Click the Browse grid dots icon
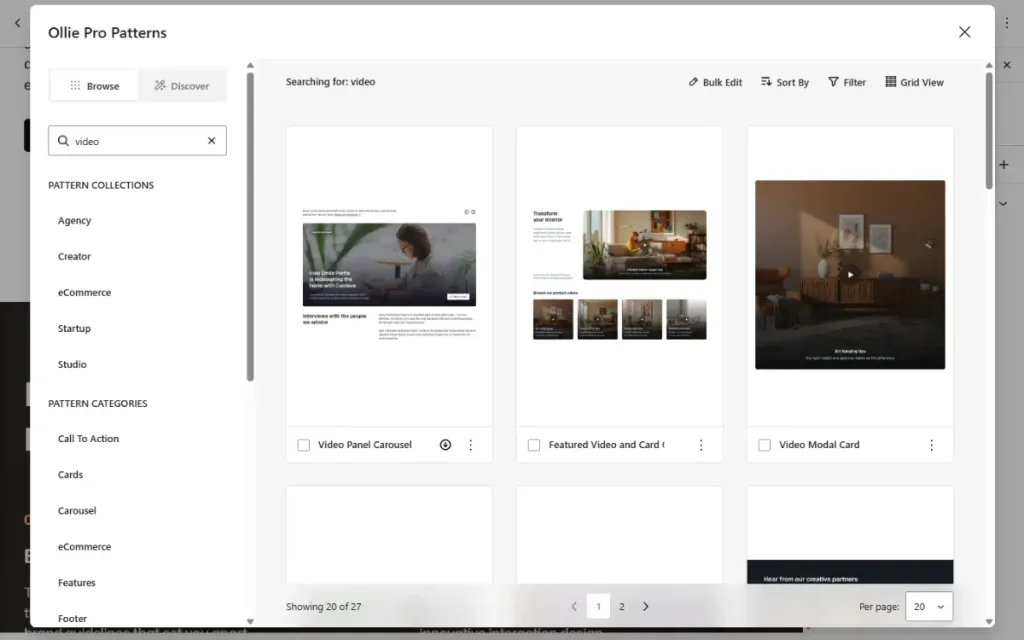 pyautogui.click(x=75, y=86)
